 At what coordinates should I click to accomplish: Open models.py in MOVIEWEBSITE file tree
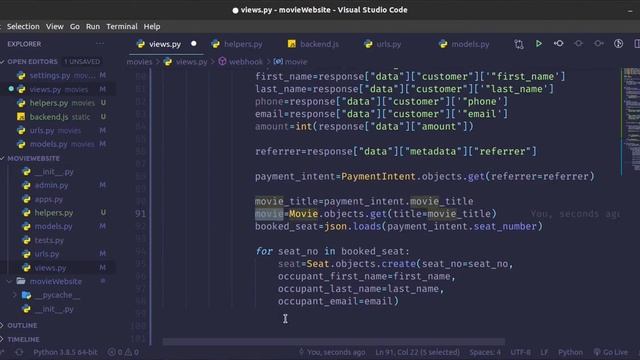pos(57,226)
